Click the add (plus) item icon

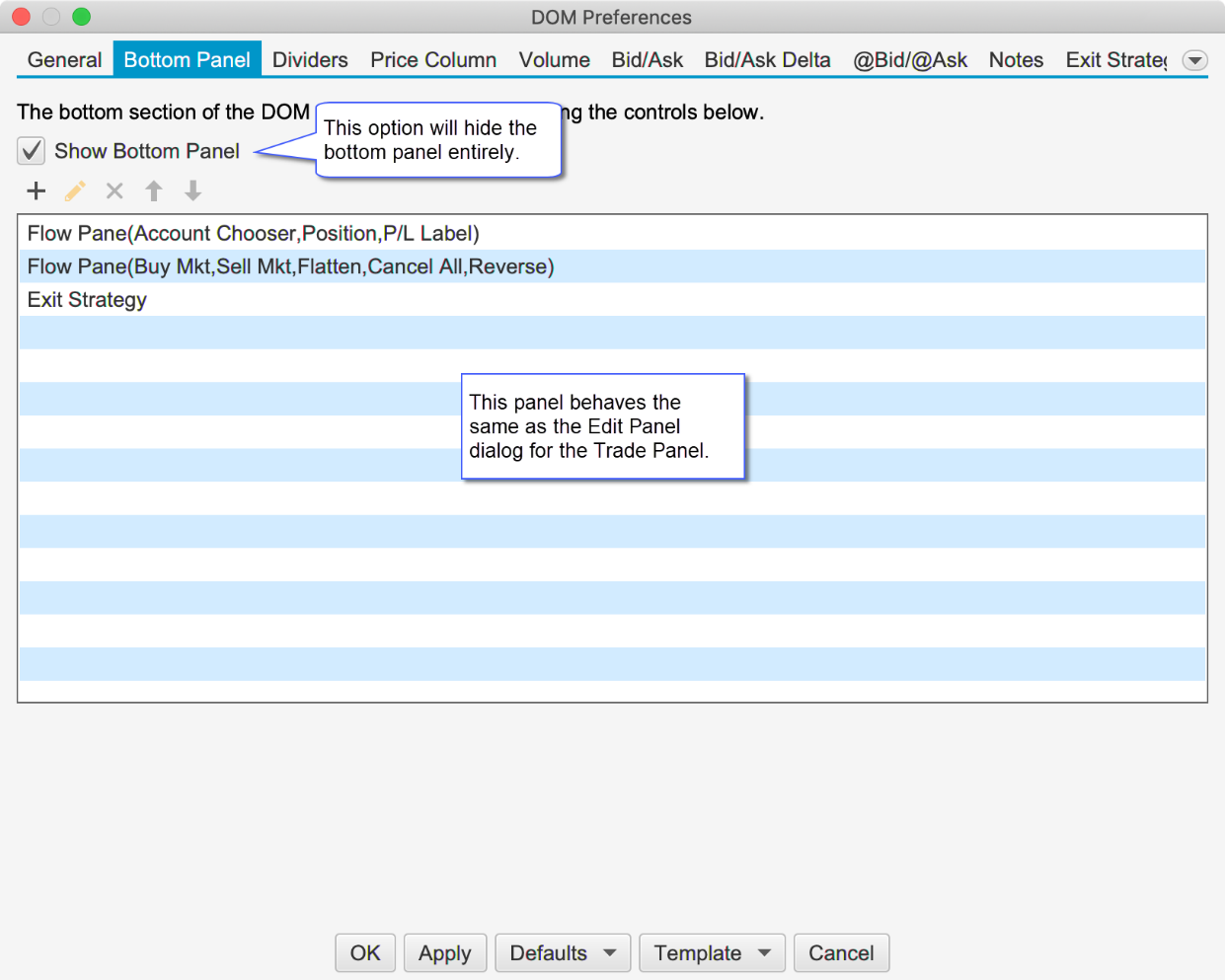[37, 190]
